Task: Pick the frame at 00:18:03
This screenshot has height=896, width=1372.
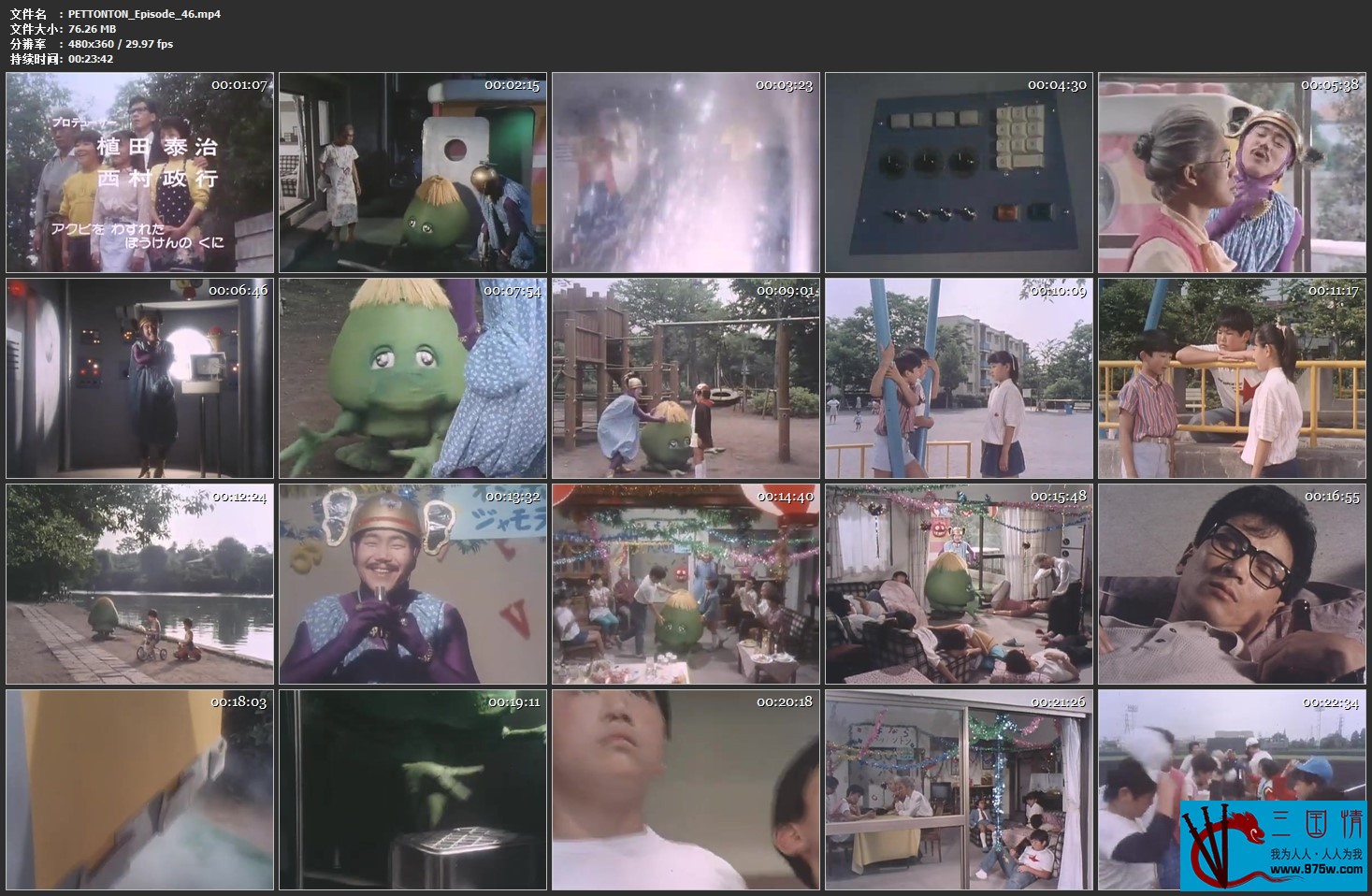Action: coord(140,790)
